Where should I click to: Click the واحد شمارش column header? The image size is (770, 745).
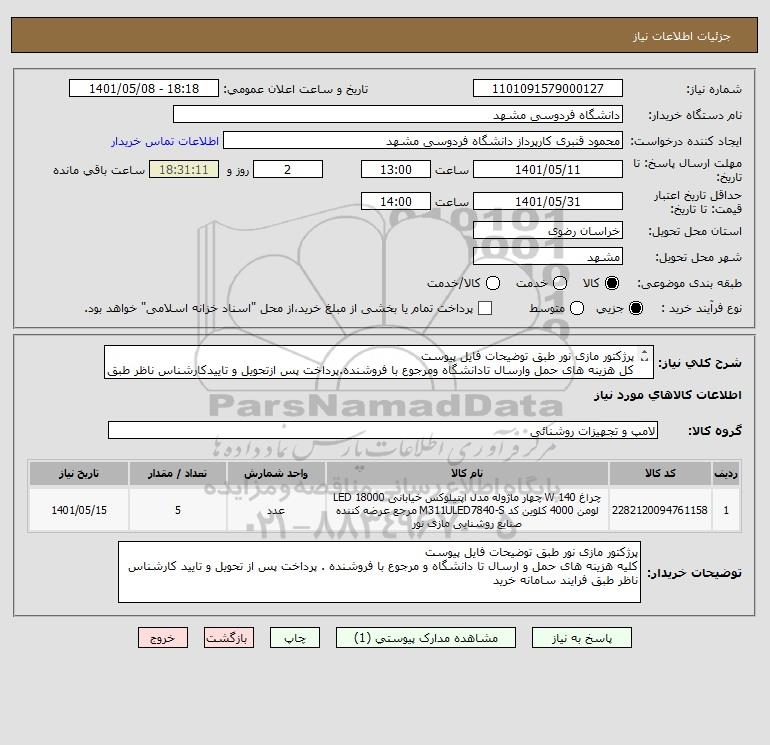click(x=276, y=473)
